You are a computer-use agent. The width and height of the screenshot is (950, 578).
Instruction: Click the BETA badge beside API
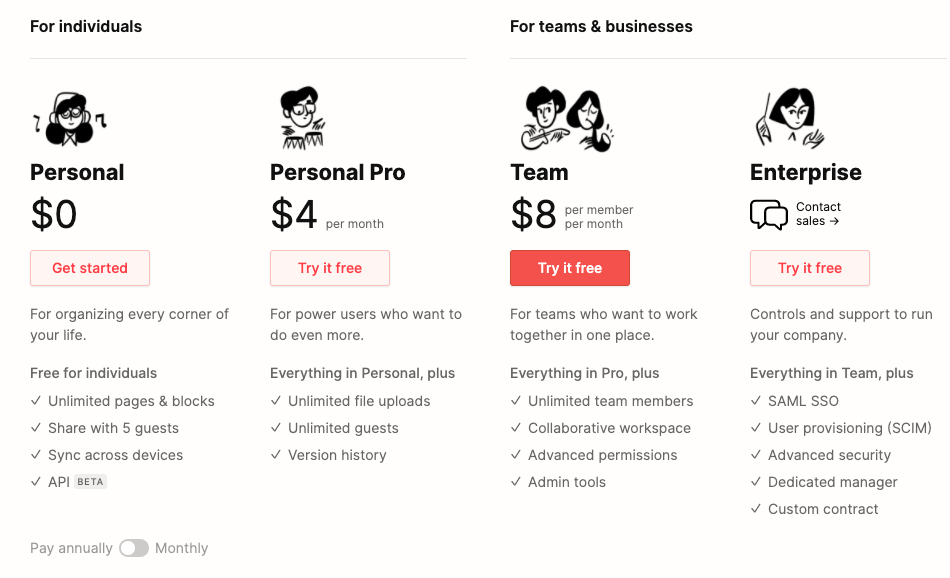click(90, 482)
